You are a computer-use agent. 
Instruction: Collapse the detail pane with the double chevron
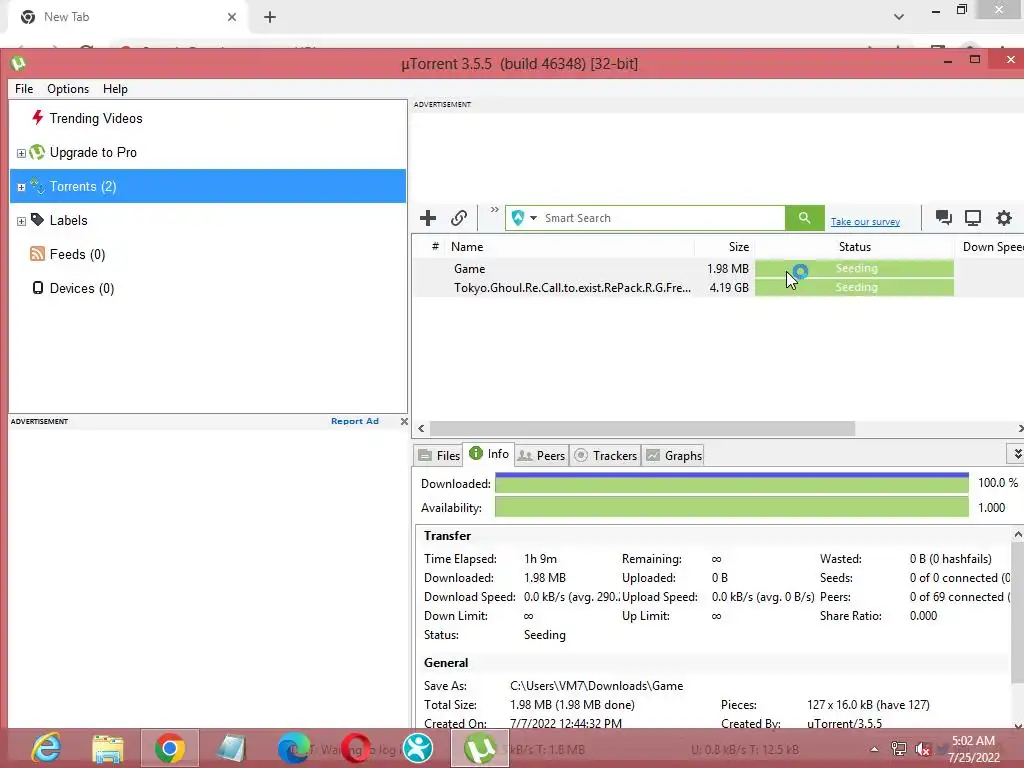tap(1016, 453)
